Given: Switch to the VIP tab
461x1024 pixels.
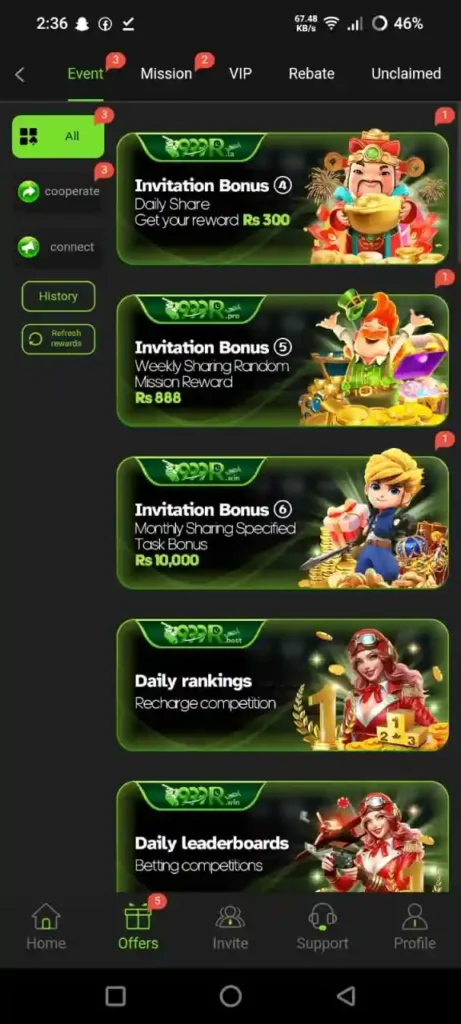Looking at the screenshot, I should (240, 74).
